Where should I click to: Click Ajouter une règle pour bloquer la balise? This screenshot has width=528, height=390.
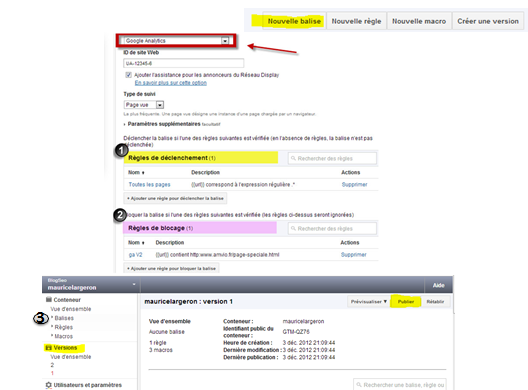(171, 268)
